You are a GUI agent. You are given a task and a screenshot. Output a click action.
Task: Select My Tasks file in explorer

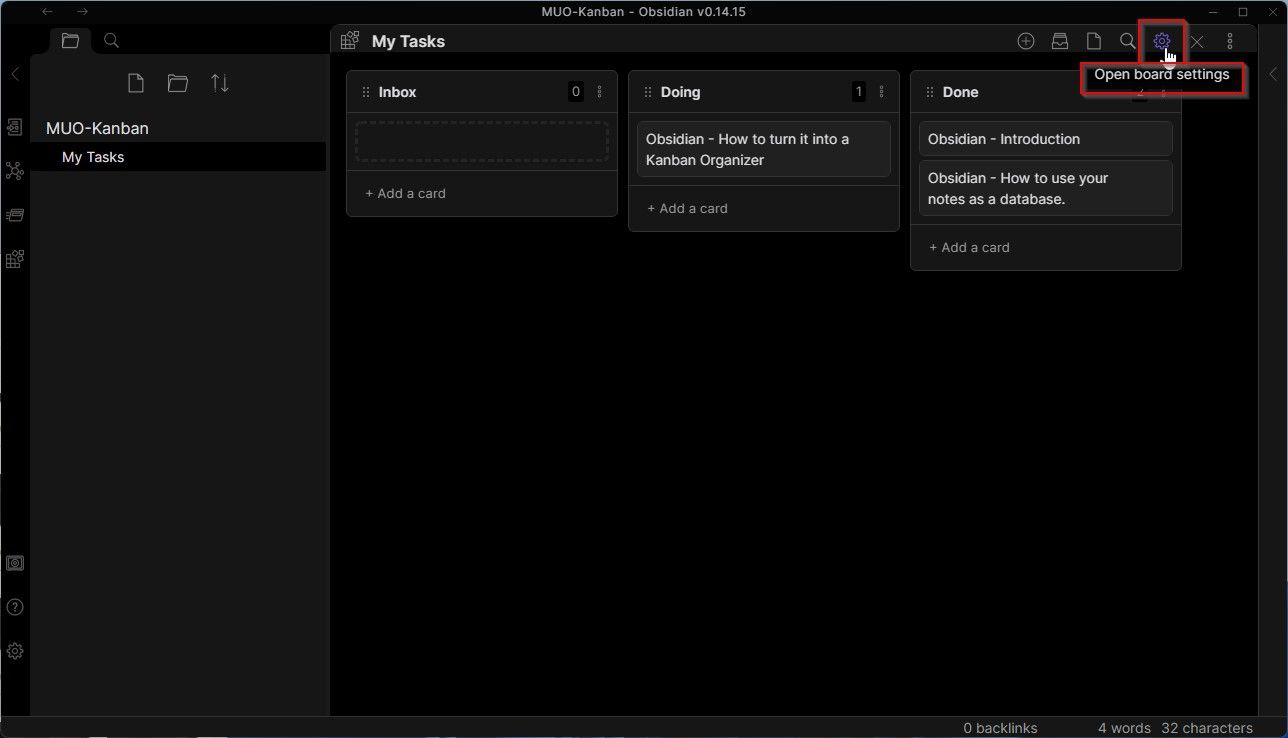coord(178,157)
